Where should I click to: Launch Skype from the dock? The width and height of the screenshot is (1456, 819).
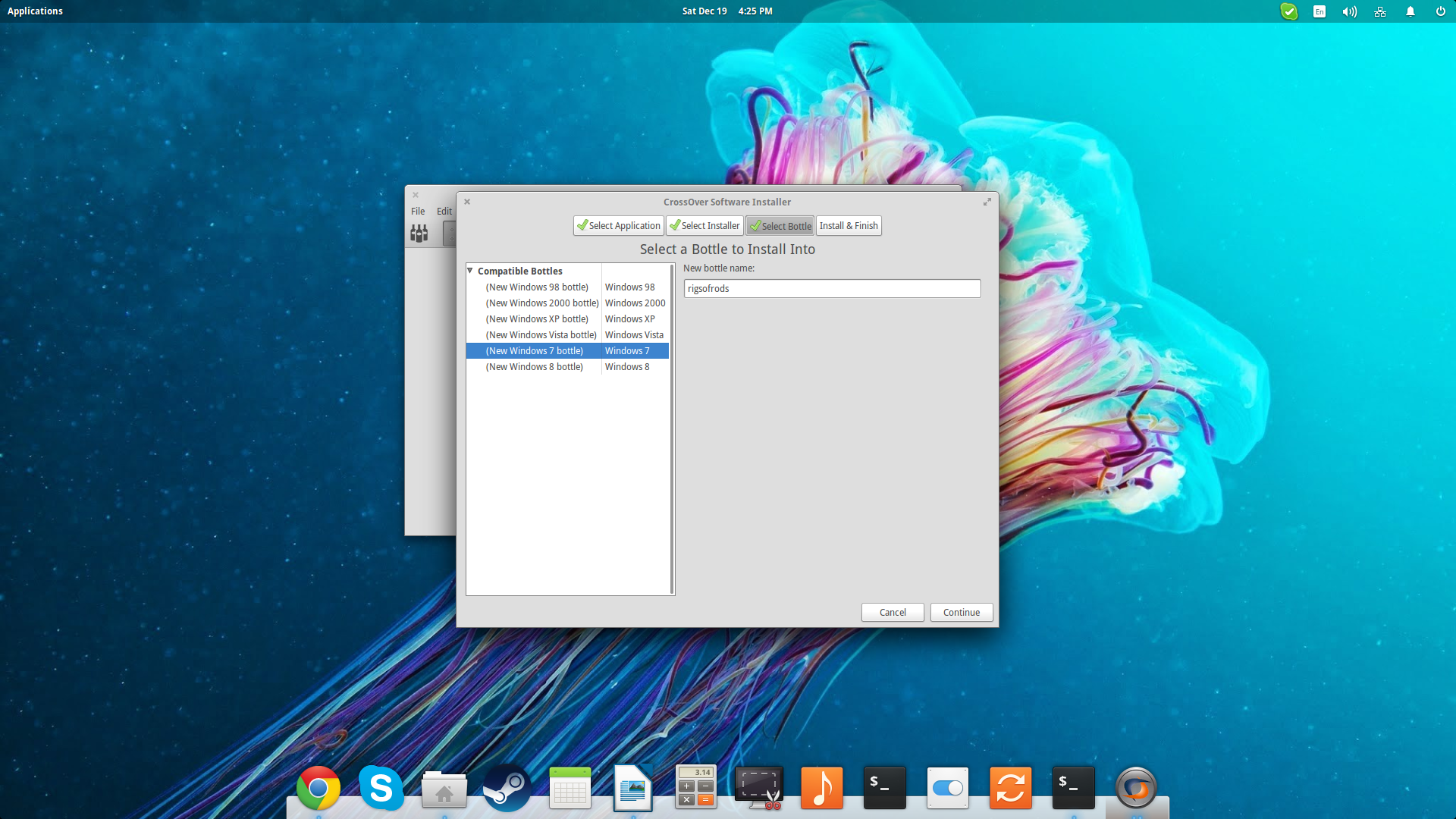point(381,789)
